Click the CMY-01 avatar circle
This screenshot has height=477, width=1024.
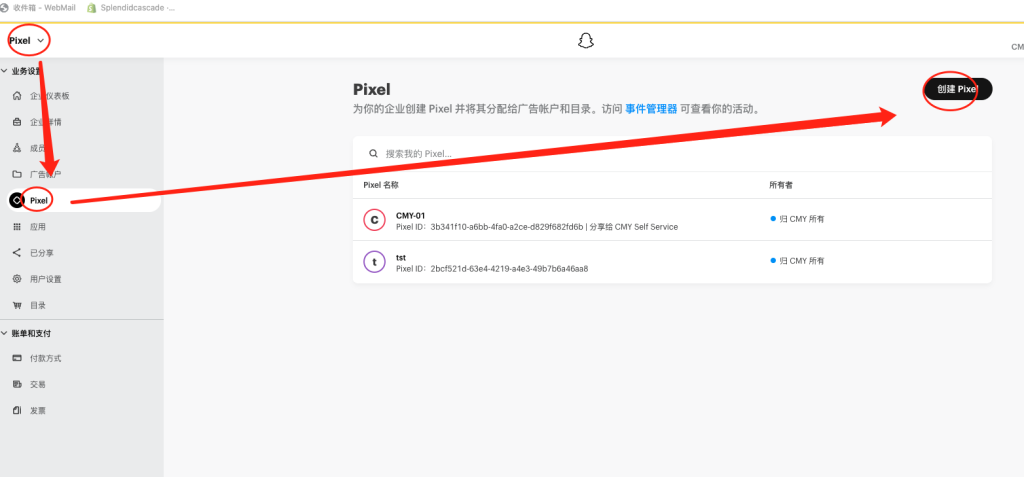[374, 220]
